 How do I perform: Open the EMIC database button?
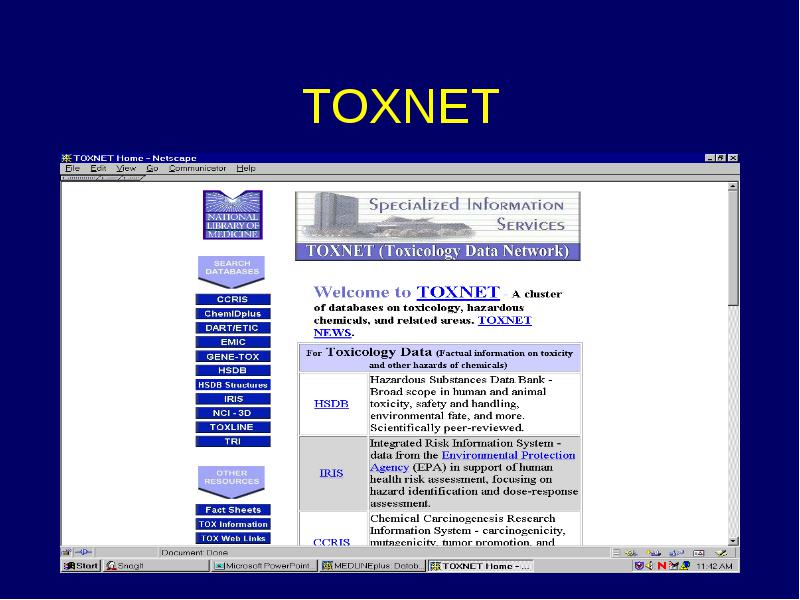(233, 342)
